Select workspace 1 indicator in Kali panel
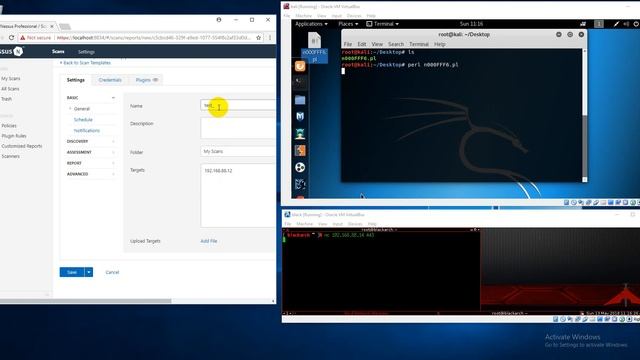Image resolution: width=640 pixels, height=360 pixels. pyautogui.click(x=599, y=24)
